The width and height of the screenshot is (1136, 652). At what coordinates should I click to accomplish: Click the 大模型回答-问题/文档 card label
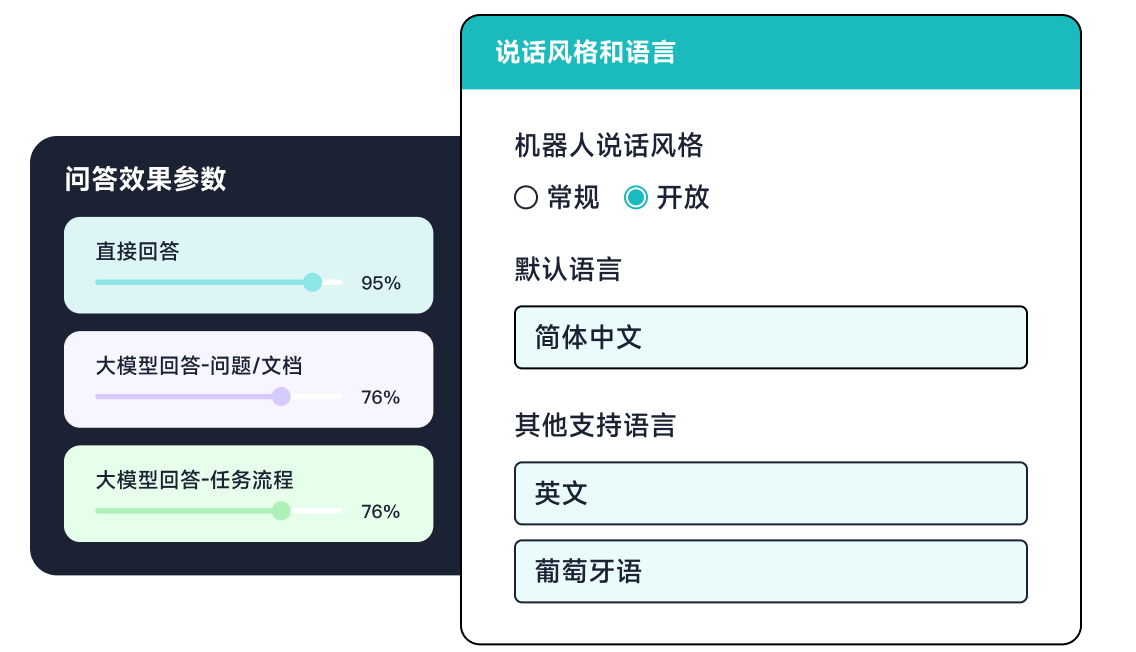[199, 366]
